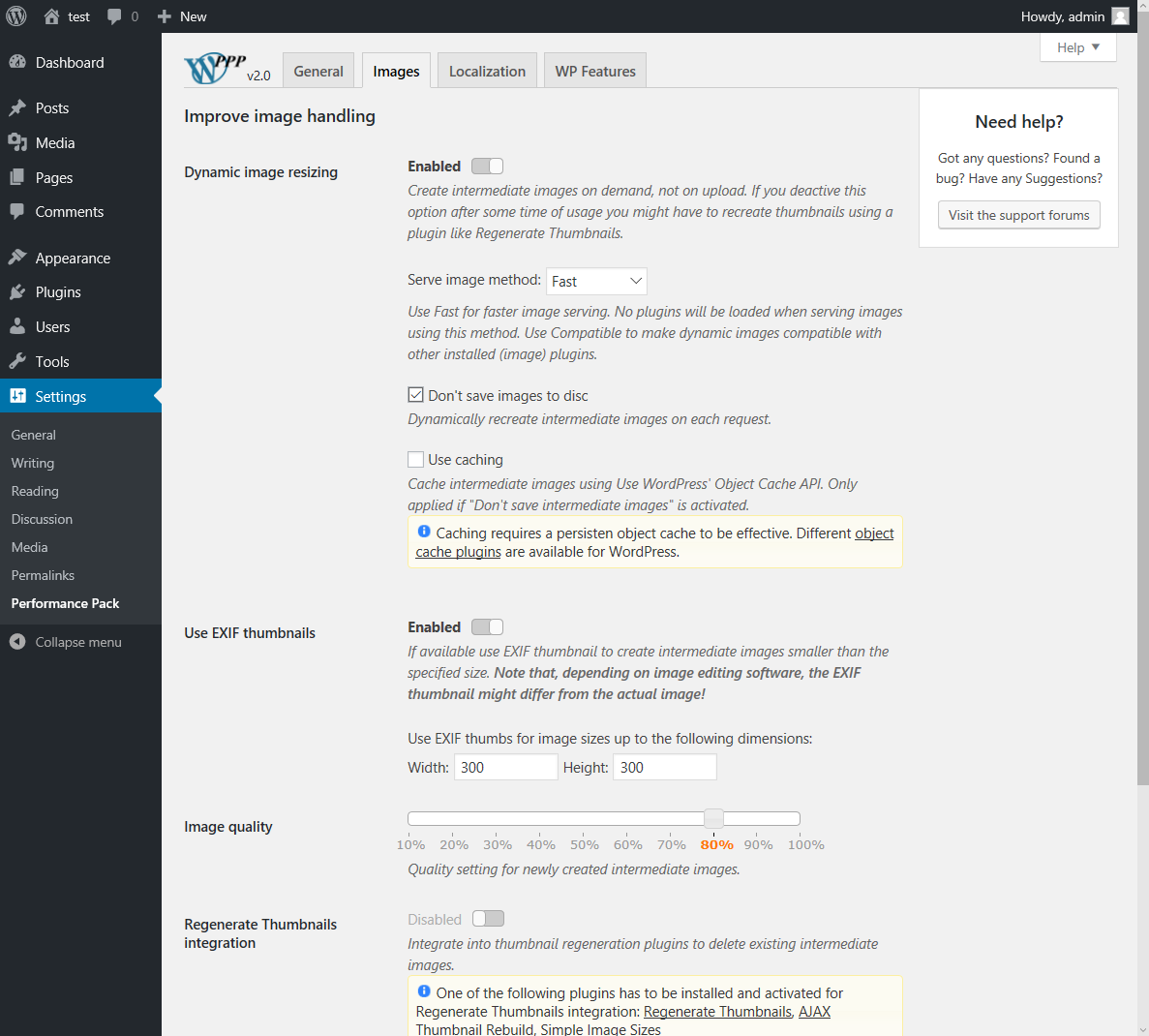Uncheck Don't save images to disc
Viewport: 1149px width, 1036px height.
tap(415, 395)
